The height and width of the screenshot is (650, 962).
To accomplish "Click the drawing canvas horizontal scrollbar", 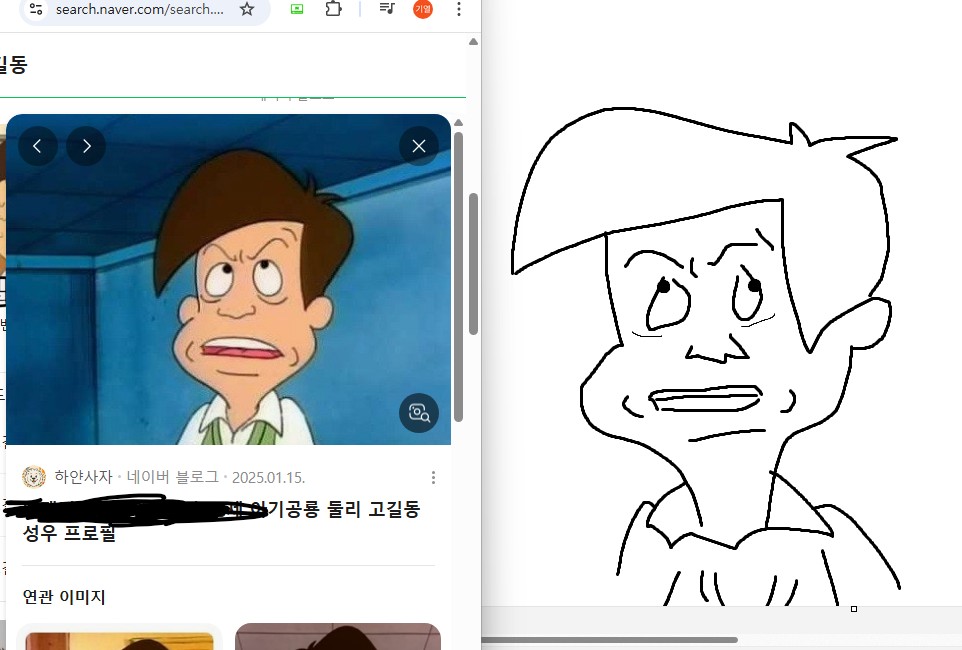I will (x=609, y=640).
